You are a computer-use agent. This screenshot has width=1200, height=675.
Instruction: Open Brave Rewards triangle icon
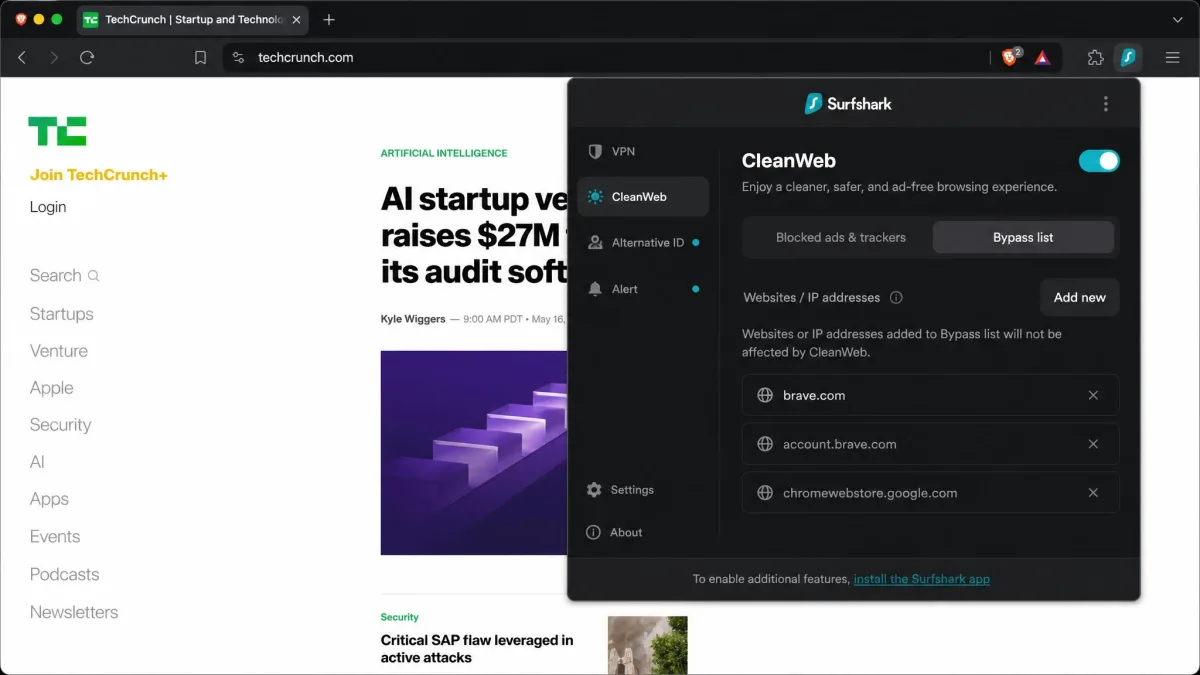coord(1042,58)
